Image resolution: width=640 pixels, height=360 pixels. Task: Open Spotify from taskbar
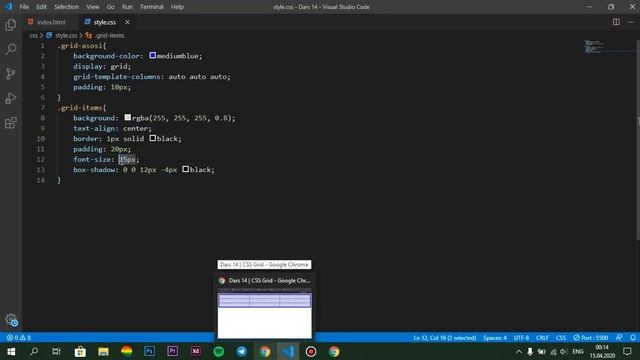click(x=219, y=351)
